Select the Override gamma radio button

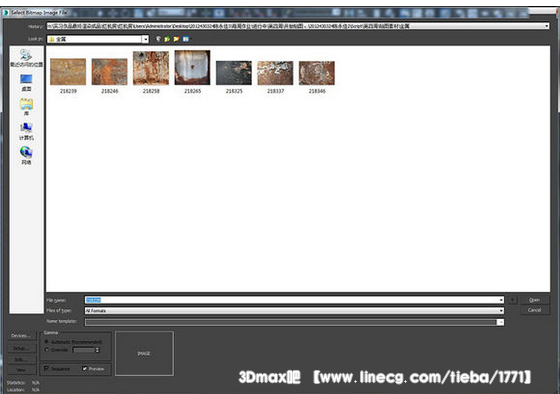pos(46,350)
